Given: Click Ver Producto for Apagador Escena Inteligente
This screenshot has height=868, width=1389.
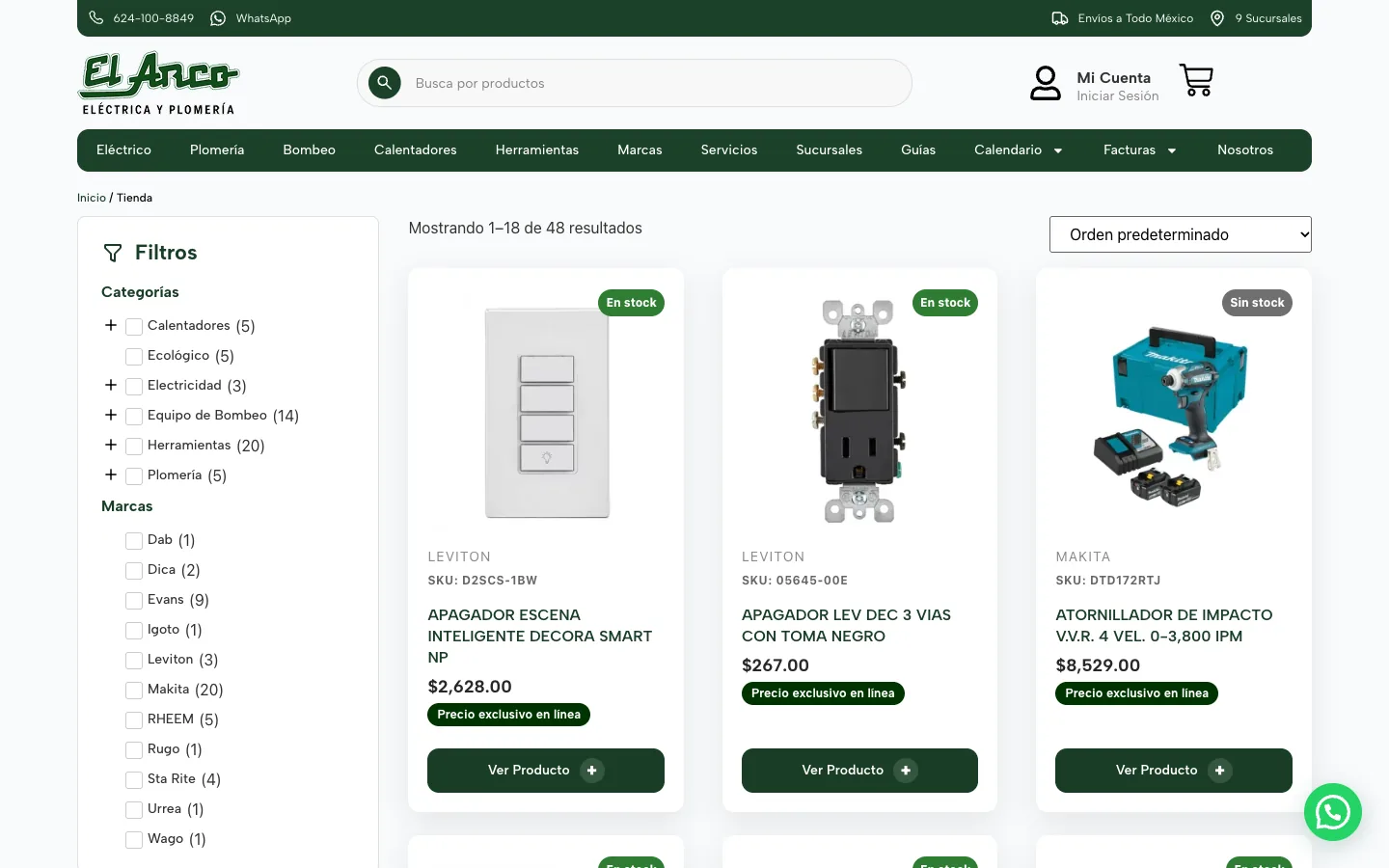Looking at the screenshot, I should (546, 771).
